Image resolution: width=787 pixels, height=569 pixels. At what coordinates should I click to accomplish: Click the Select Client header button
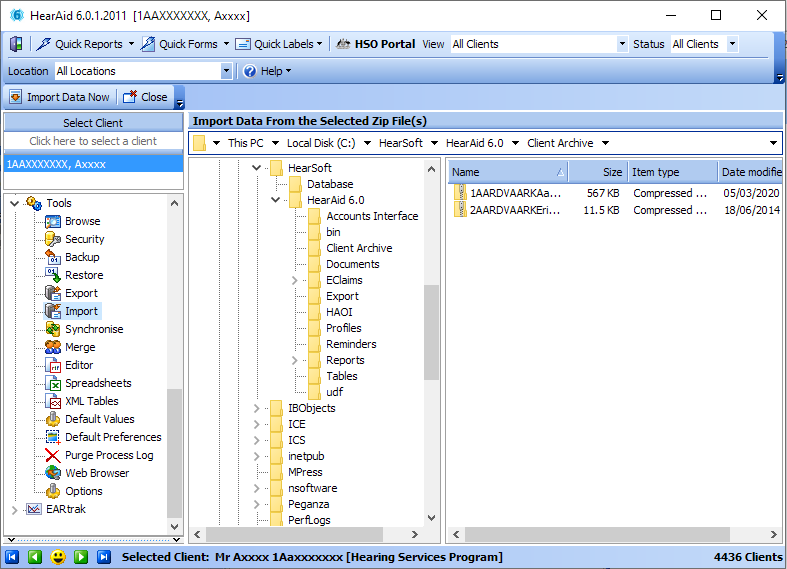[93, 123]
